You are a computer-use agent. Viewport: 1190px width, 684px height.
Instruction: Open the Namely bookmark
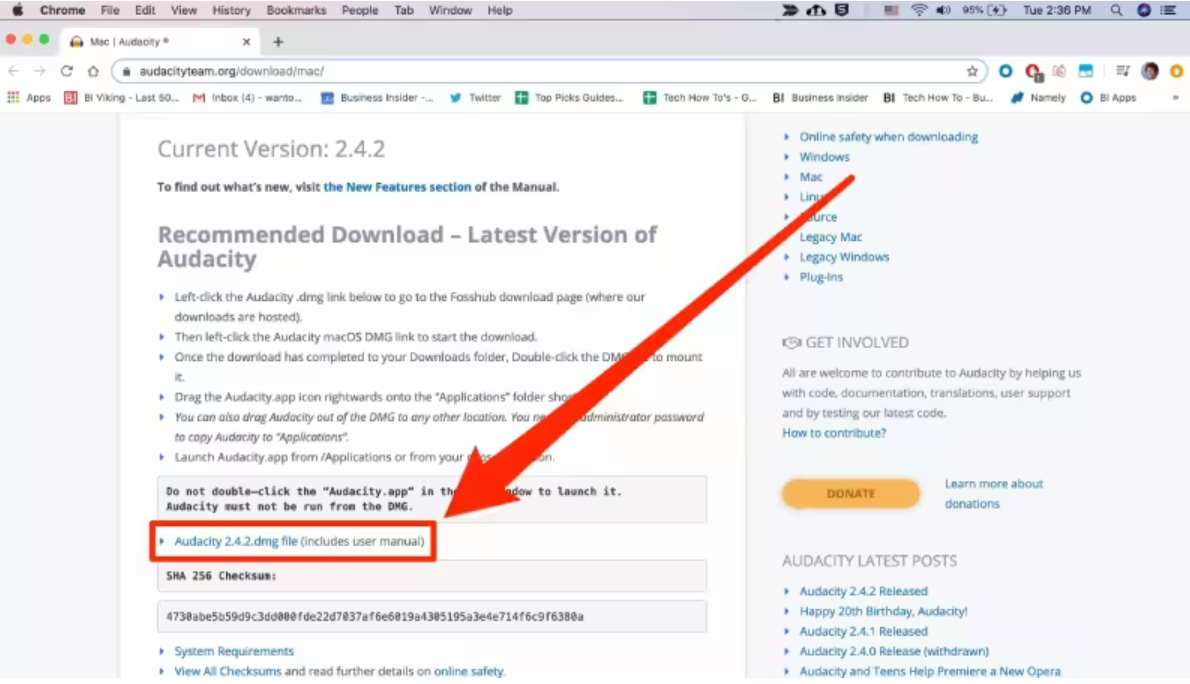tap(1038, 97)
